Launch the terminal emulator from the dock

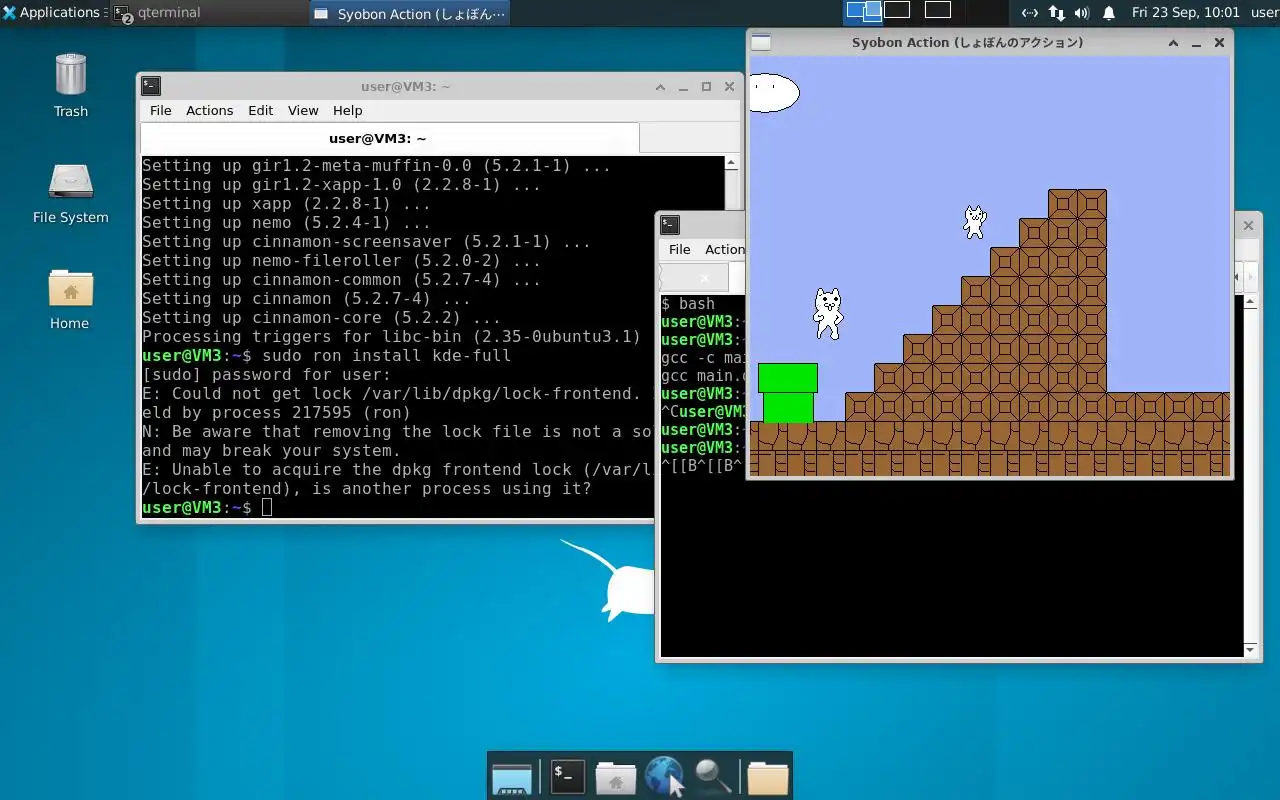567,776
